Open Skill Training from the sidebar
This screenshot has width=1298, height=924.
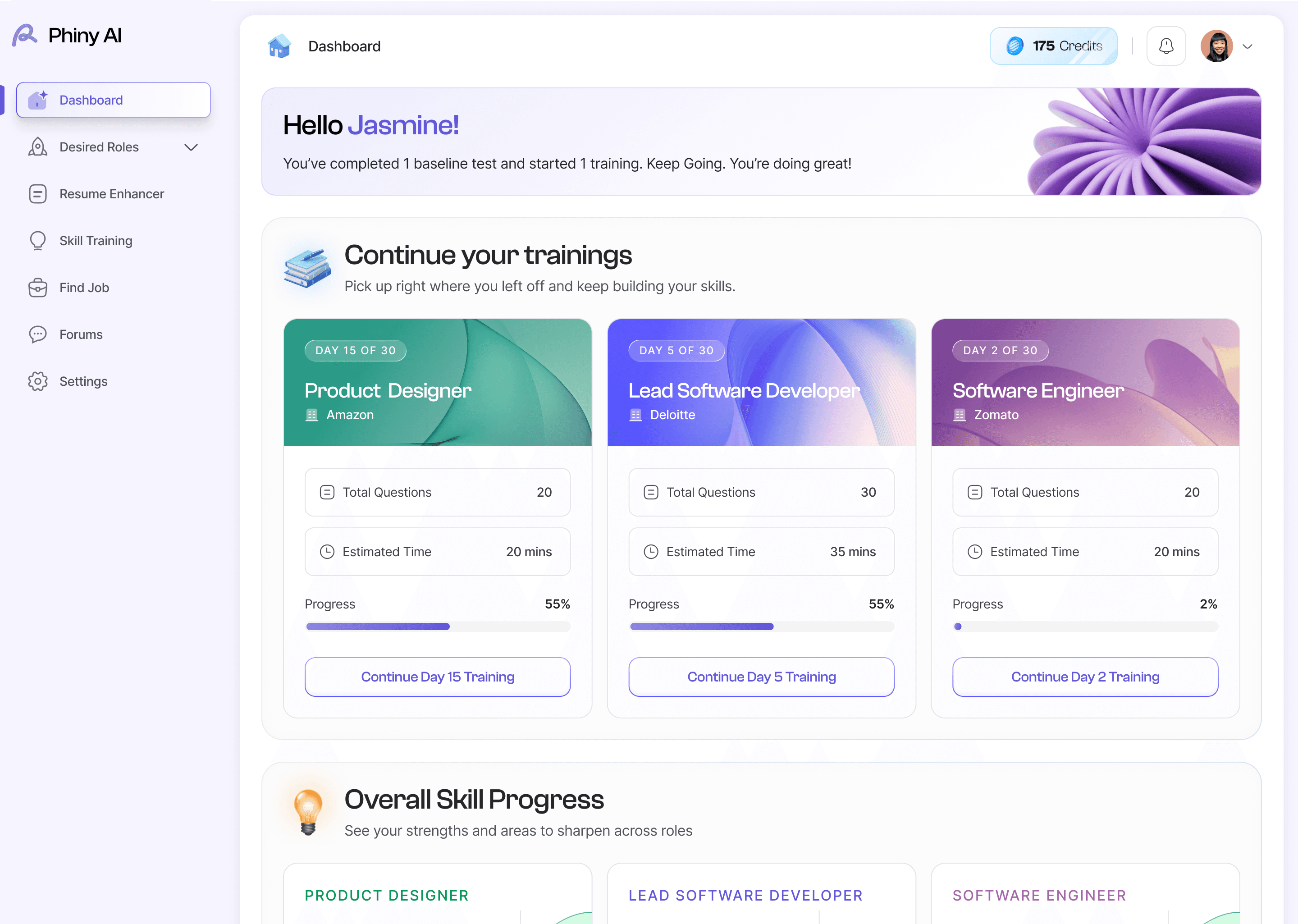[x=96, y=241]
